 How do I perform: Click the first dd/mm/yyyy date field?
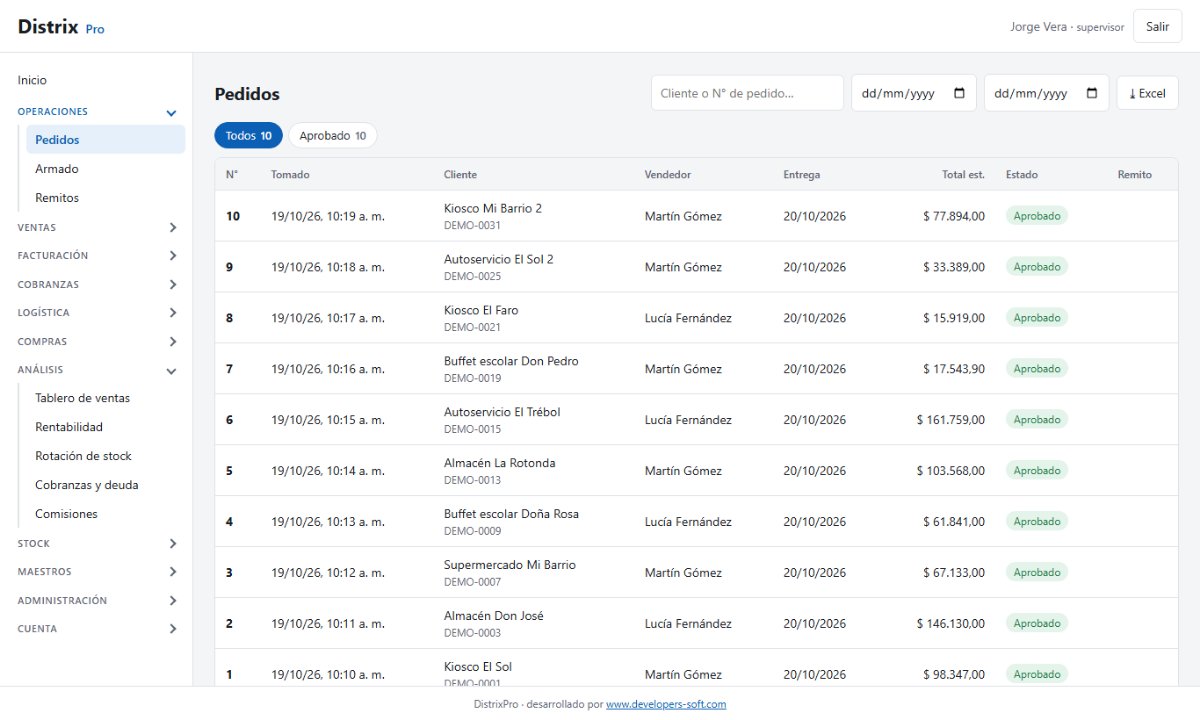coord(914,93)
